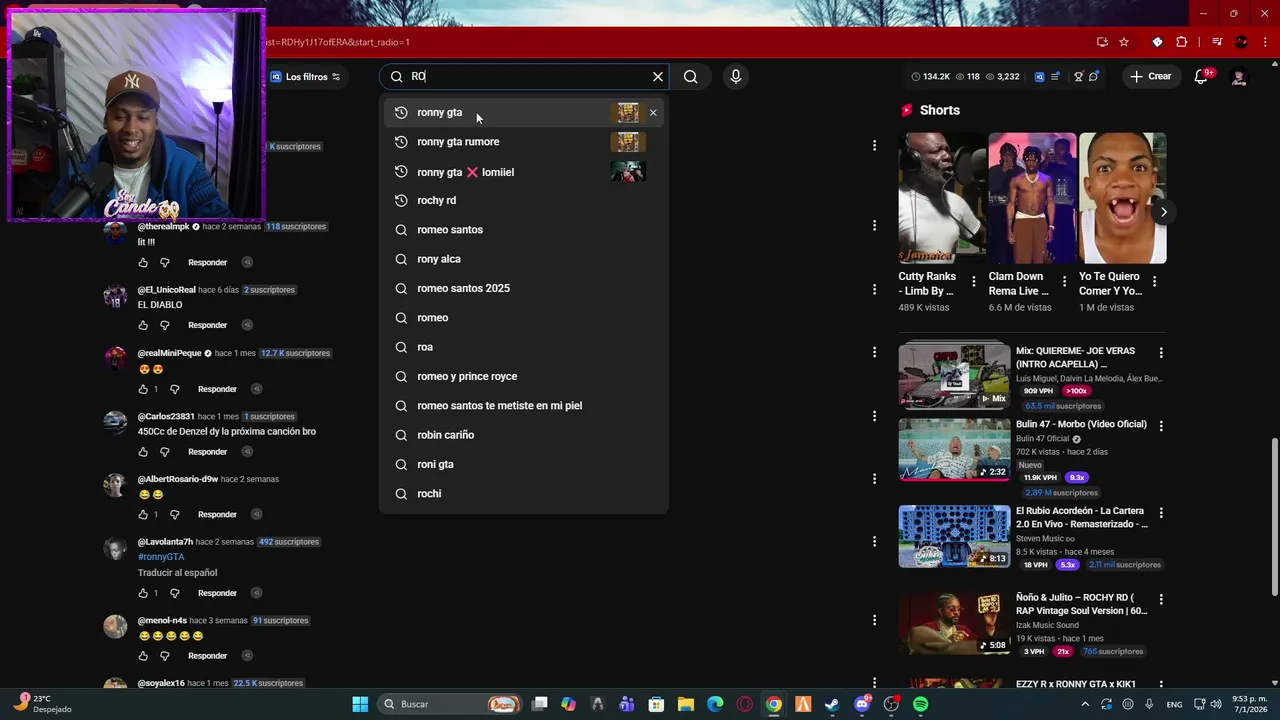Open options for 'Clam Down Rema Live' short
The height and width of the screenshot is (720, 1280).
pos(1064,282)
